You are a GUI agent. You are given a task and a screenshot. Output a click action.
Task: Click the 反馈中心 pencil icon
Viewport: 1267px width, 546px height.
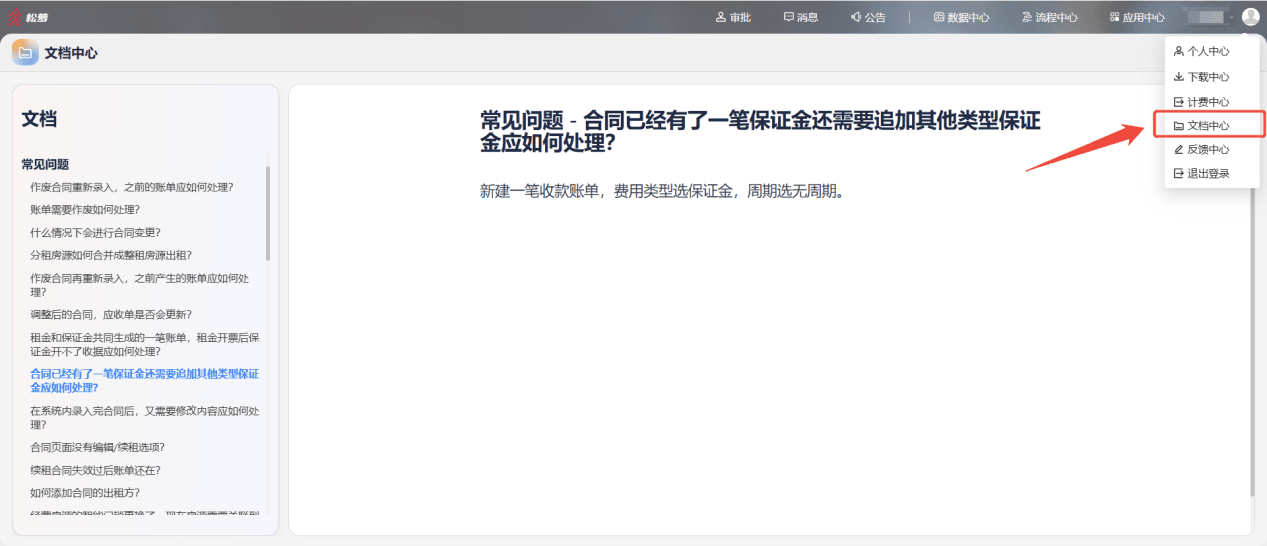click(x=1179, y=149)
